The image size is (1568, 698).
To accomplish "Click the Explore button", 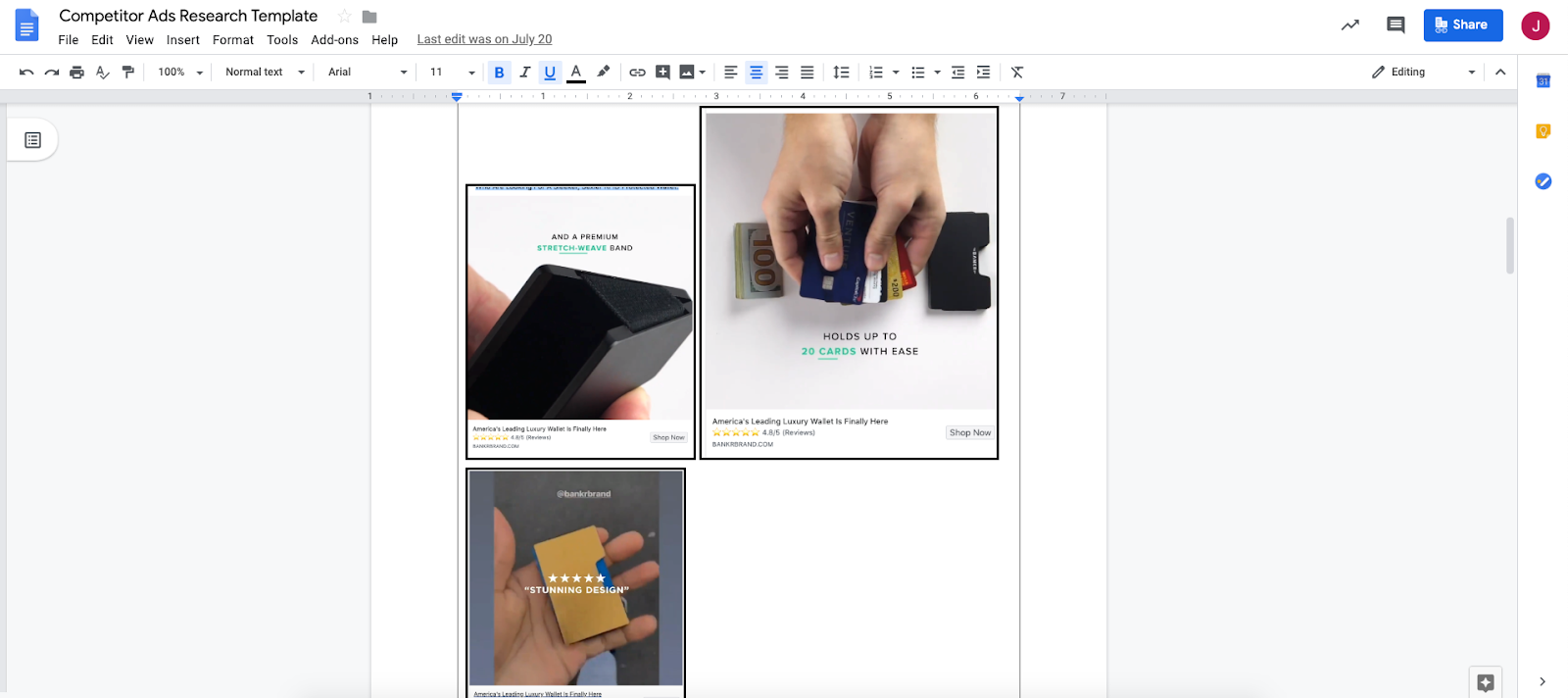I will pyautogui.click(x=1485, y=682).
